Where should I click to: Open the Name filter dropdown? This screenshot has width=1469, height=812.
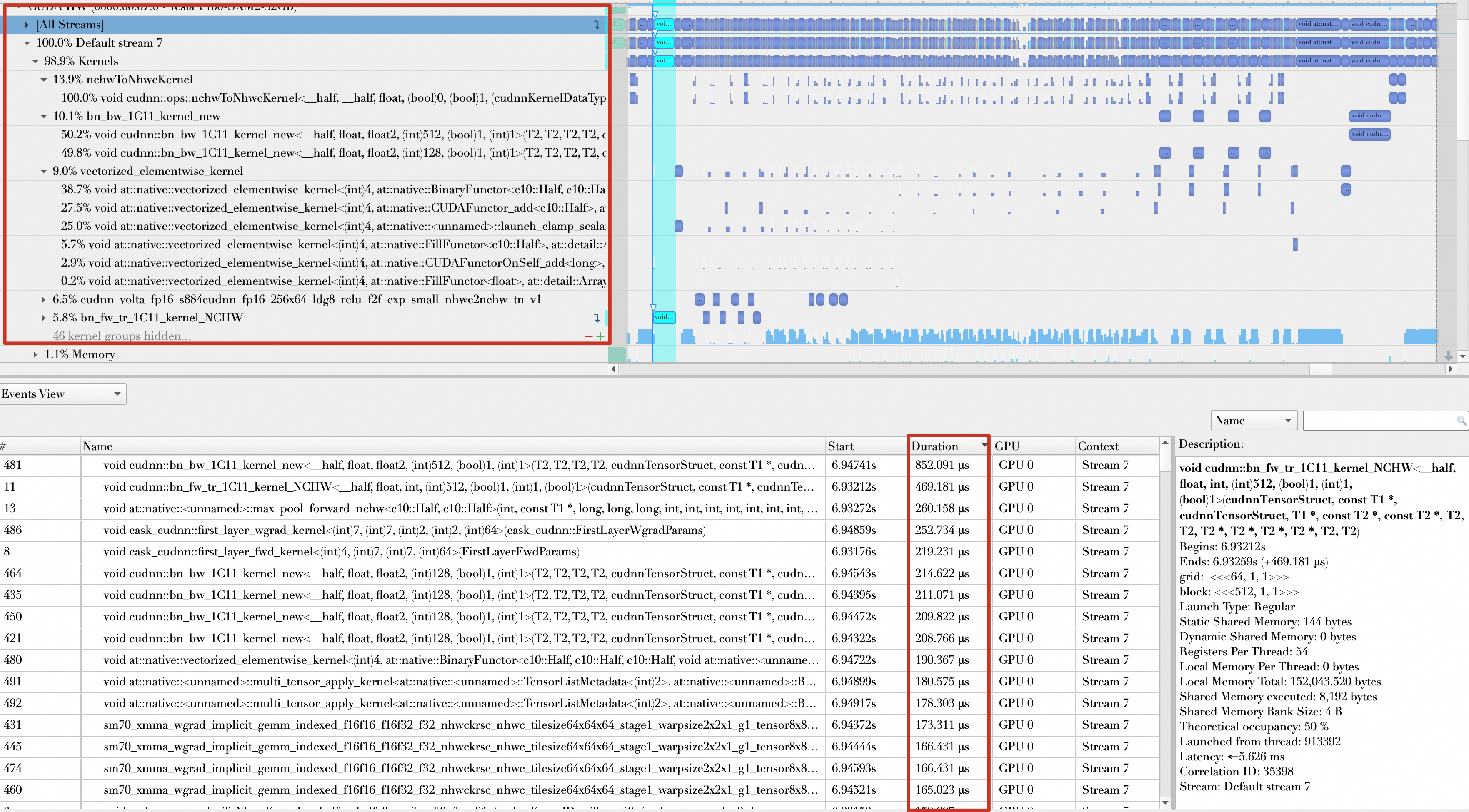click(1254, 421)
